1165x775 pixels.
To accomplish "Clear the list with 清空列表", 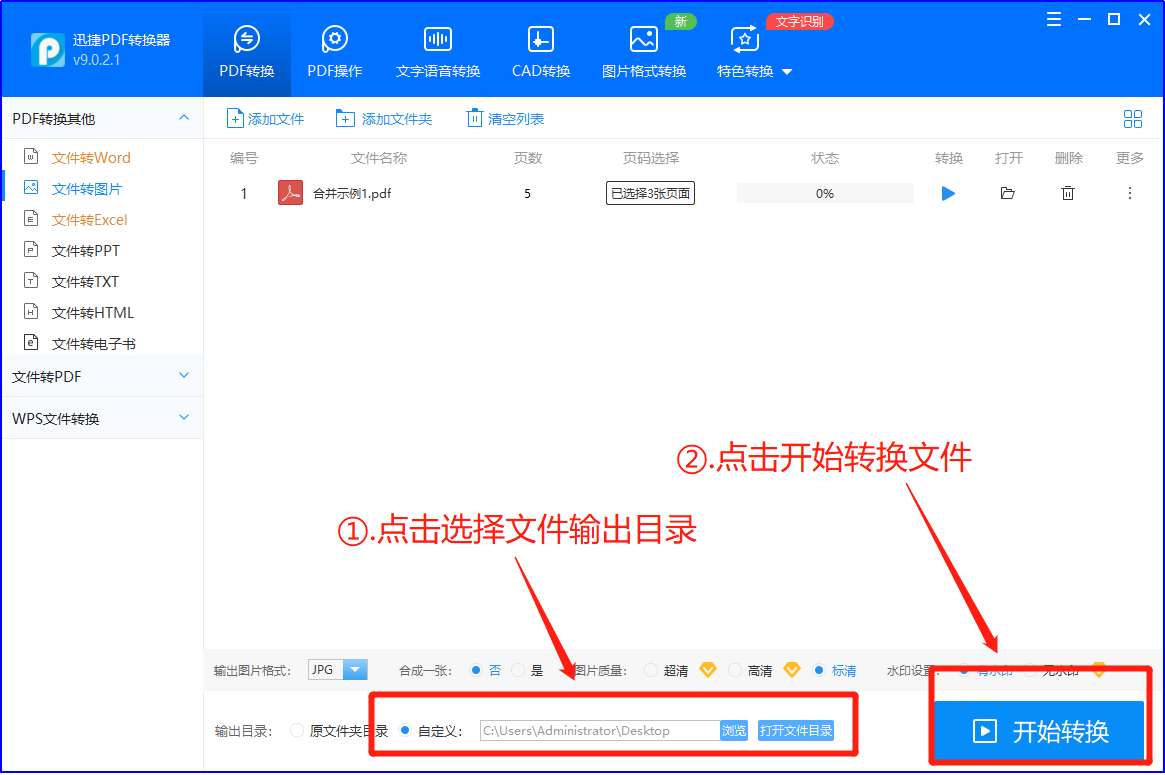I will [505, 119].
